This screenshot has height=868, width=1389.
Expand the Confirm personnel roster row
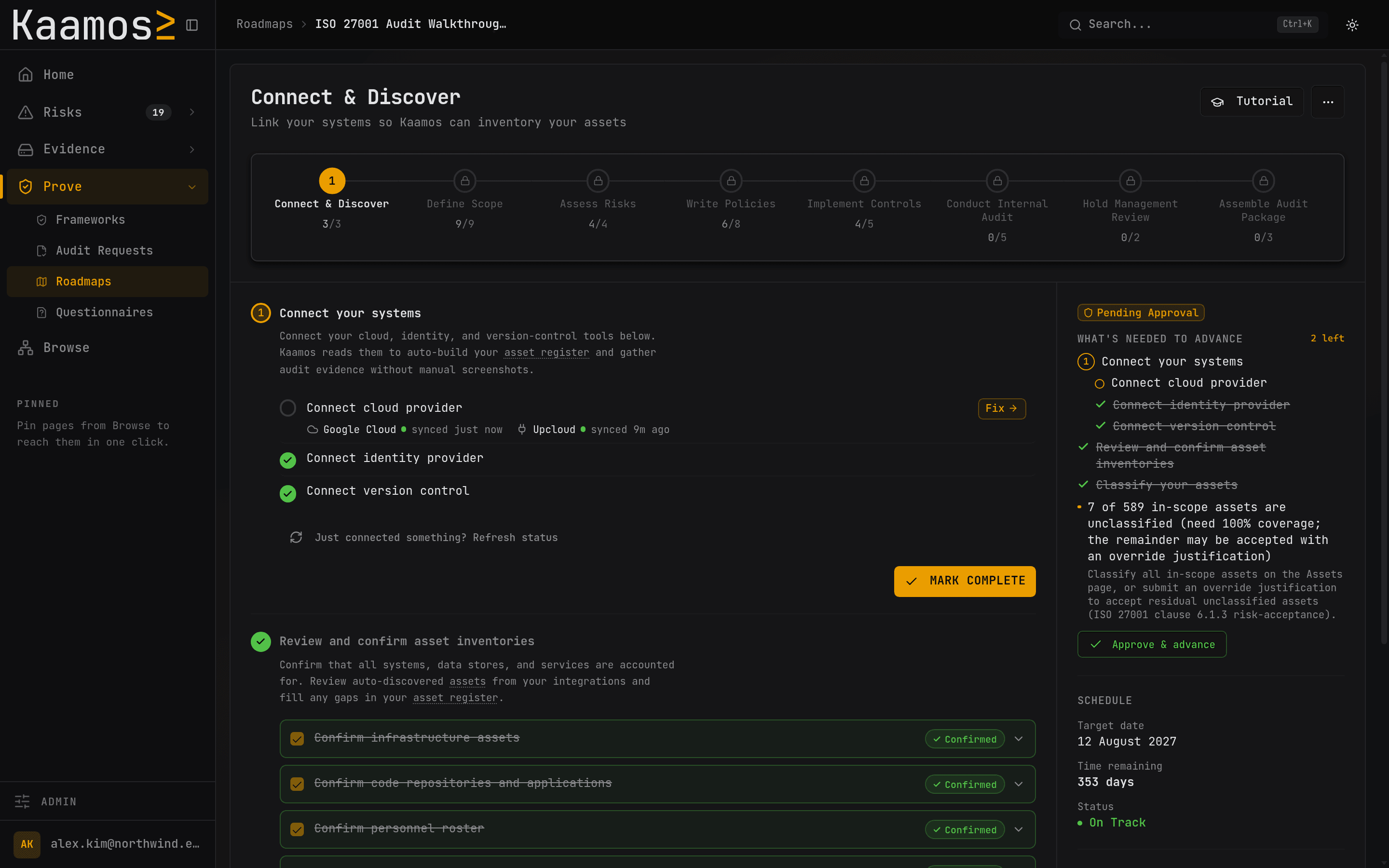[x=1019, y=829]
